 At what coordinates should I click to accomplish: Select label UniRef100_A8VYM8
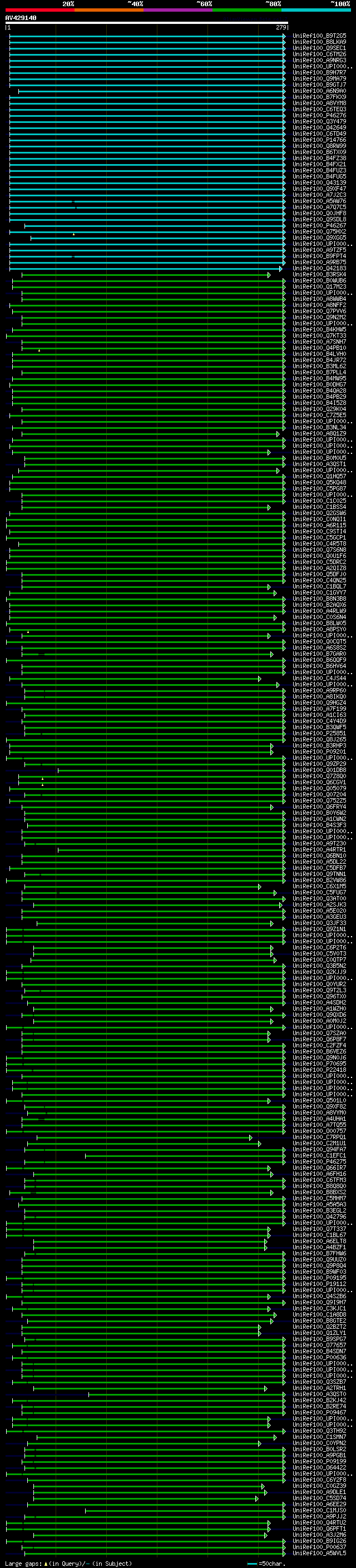click(x=319, y=103)
